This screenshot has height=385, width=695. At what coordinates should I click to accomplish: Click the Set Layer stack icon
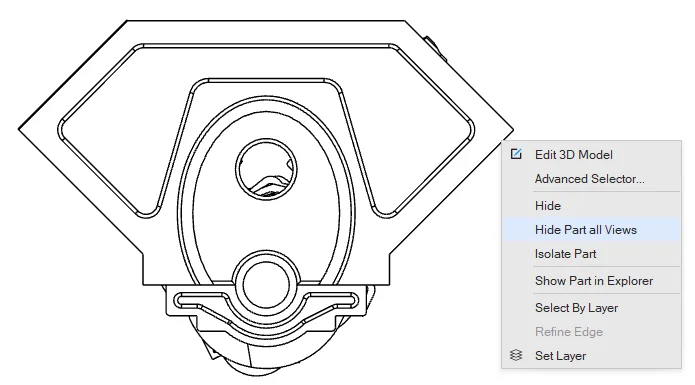pos(516,355)
